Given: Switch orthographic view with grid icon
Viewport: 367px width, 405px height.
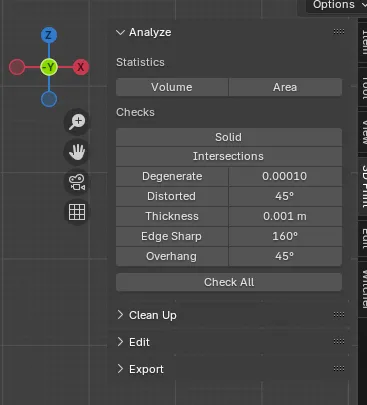Looking at the screenshot, I should [77, 212].
